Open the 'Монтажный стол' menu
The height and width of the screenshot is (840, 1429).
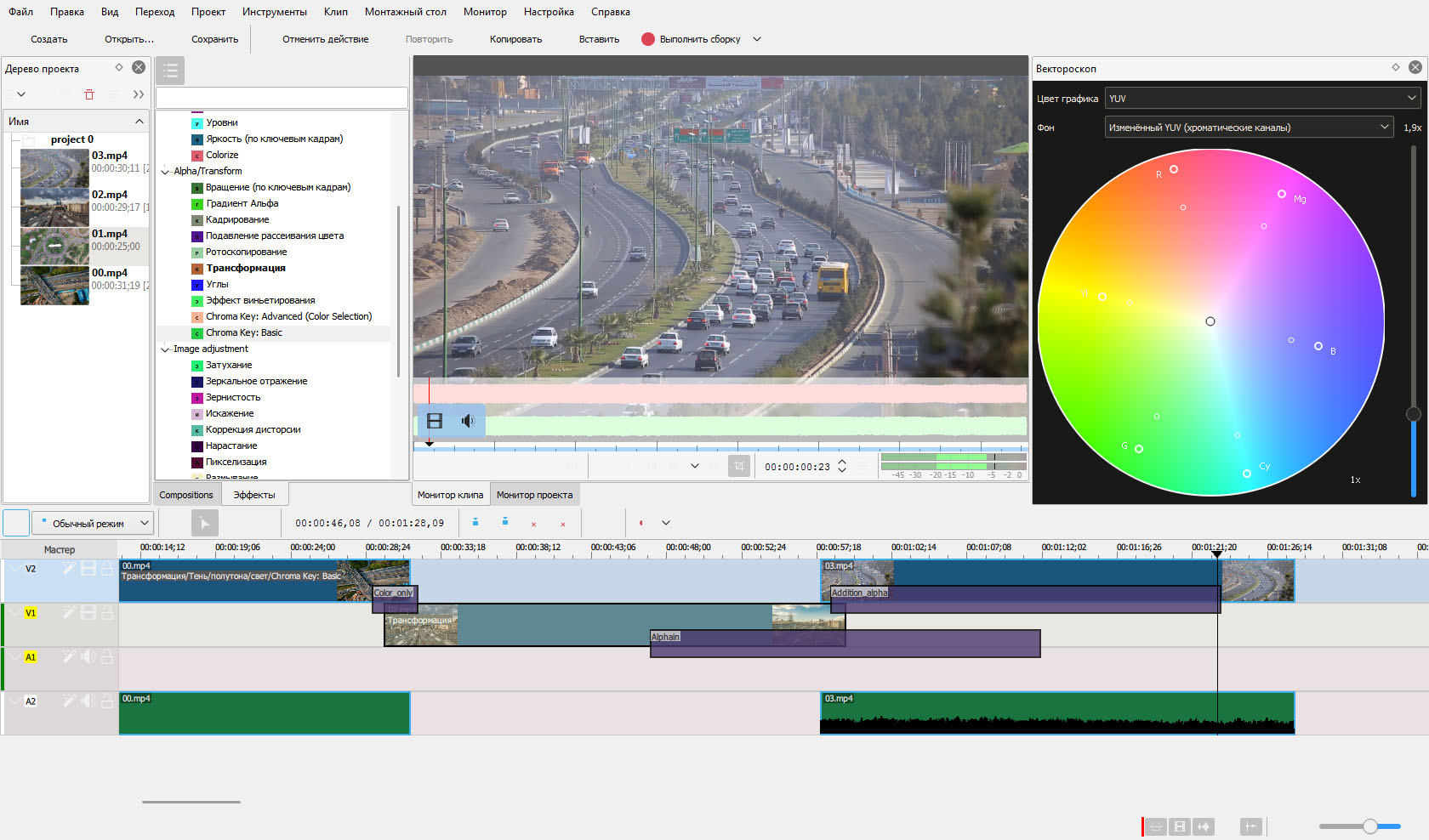406,12
